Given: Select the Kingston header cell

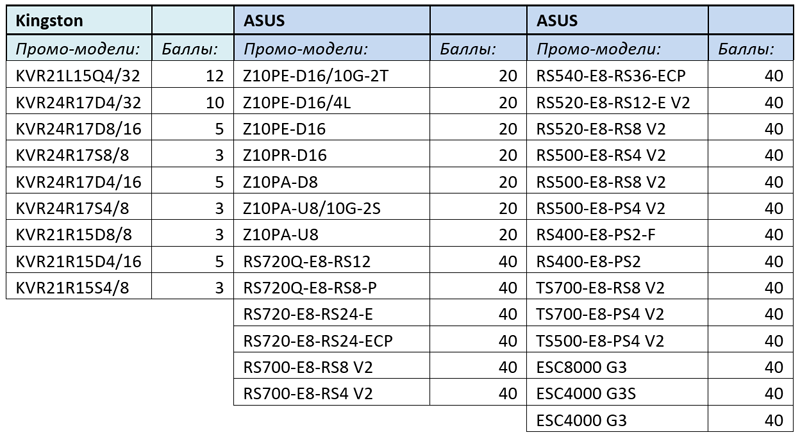Looking at the screenshot, I should [x=79, y=20].
